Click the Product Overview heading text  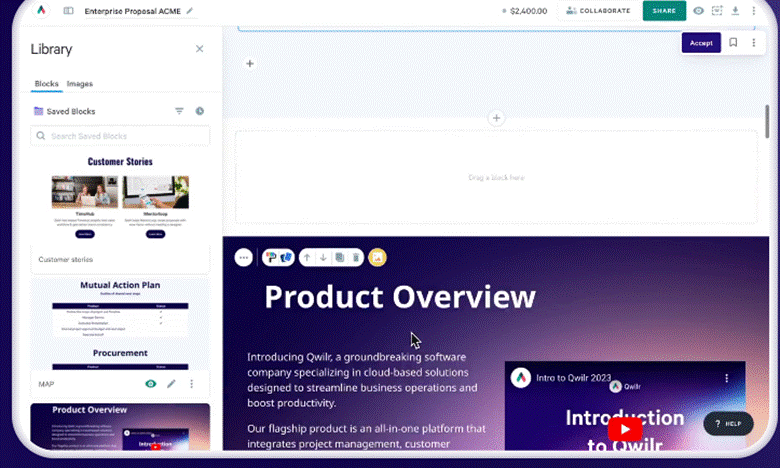[x=399, y=297]
